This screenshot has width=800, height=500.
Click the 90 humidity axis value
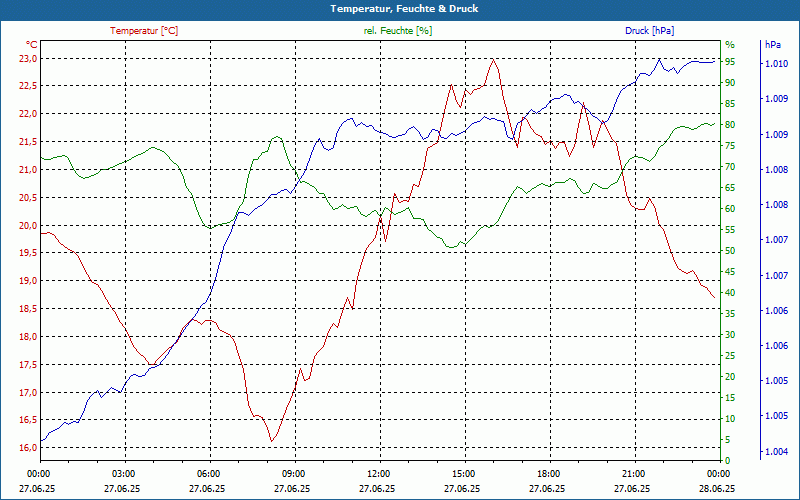tap(730, 83)
